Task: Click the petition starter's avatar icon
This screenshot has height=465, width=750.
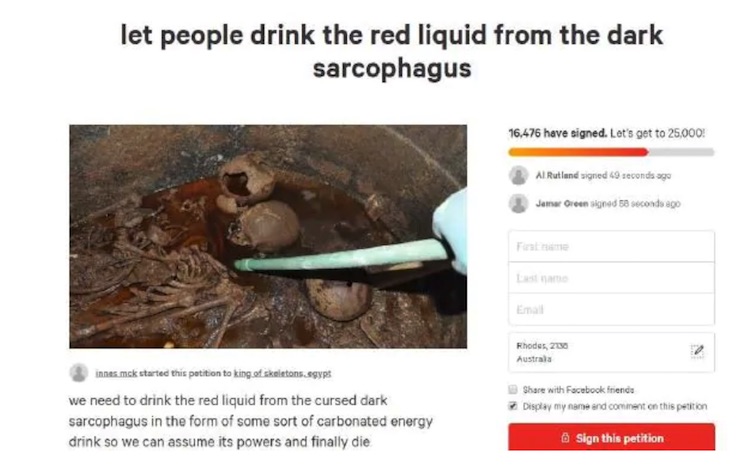Action: 79,373
